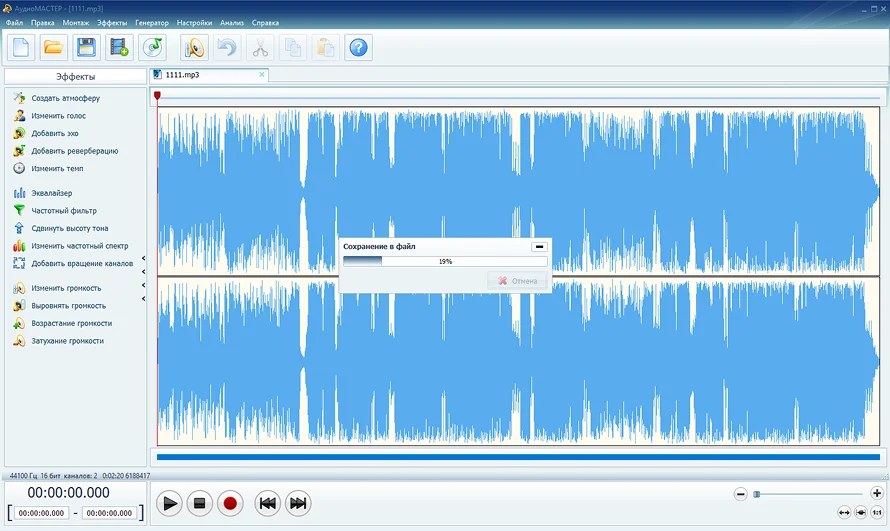
Task: Copy the selection using the toolbar copy icon
Action: click(293, 48)
